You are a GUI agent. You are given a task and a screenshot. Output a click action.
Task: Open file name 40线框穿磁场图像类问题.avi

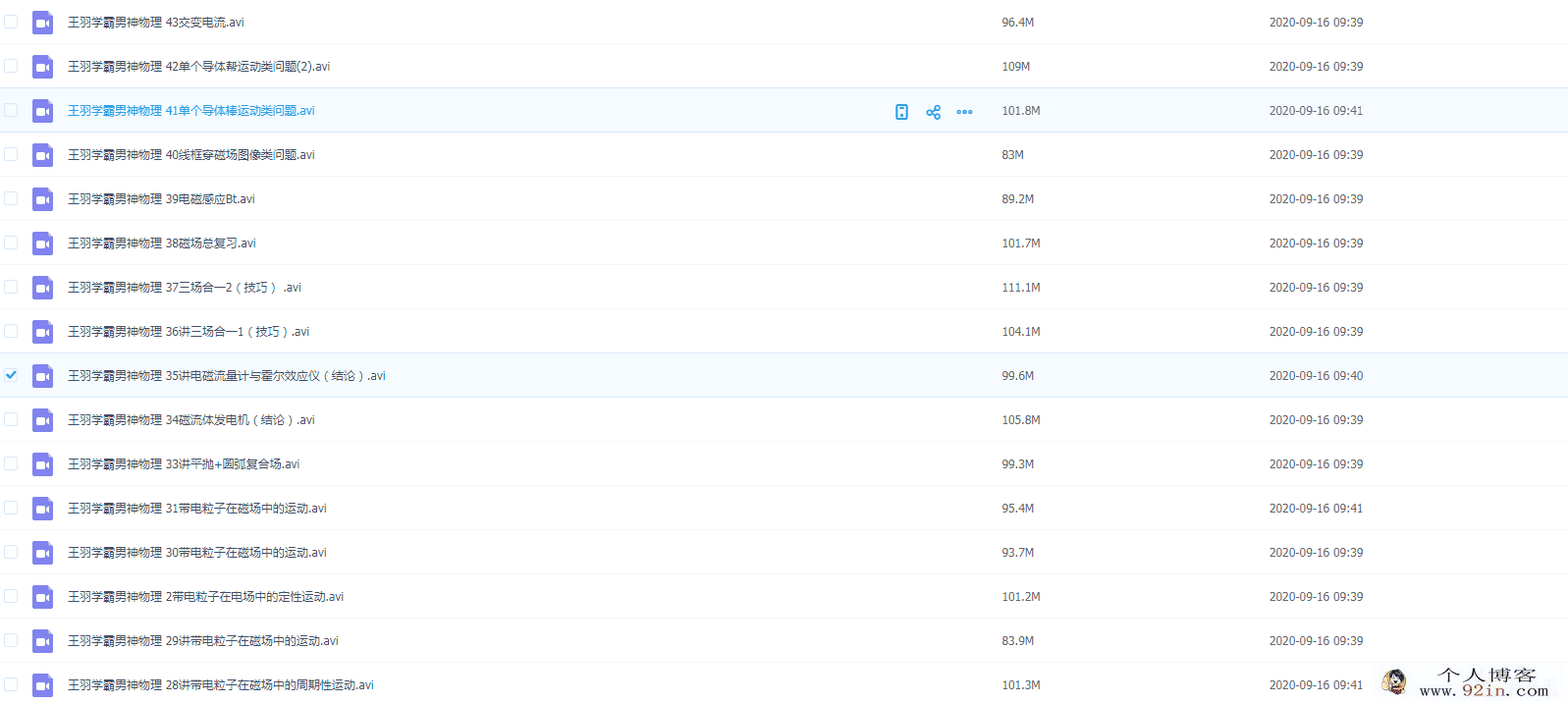[190, 154]
